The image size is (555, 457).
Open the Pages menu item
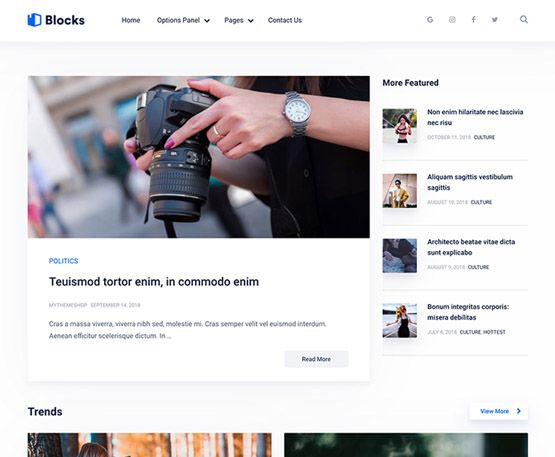pos(234,20)
